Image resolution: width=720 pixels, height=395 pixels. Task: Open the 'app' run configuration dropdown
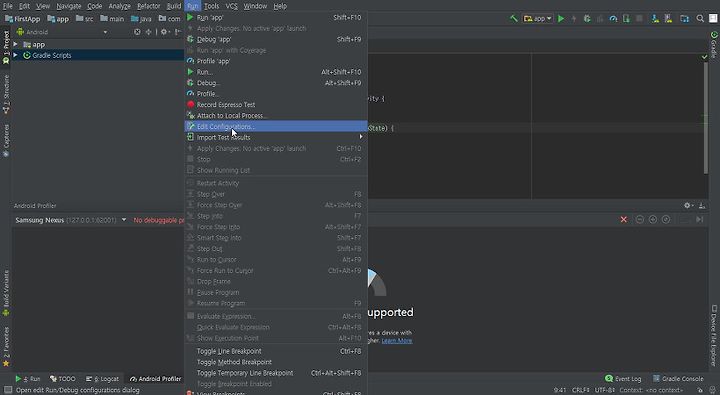(538, 19)
